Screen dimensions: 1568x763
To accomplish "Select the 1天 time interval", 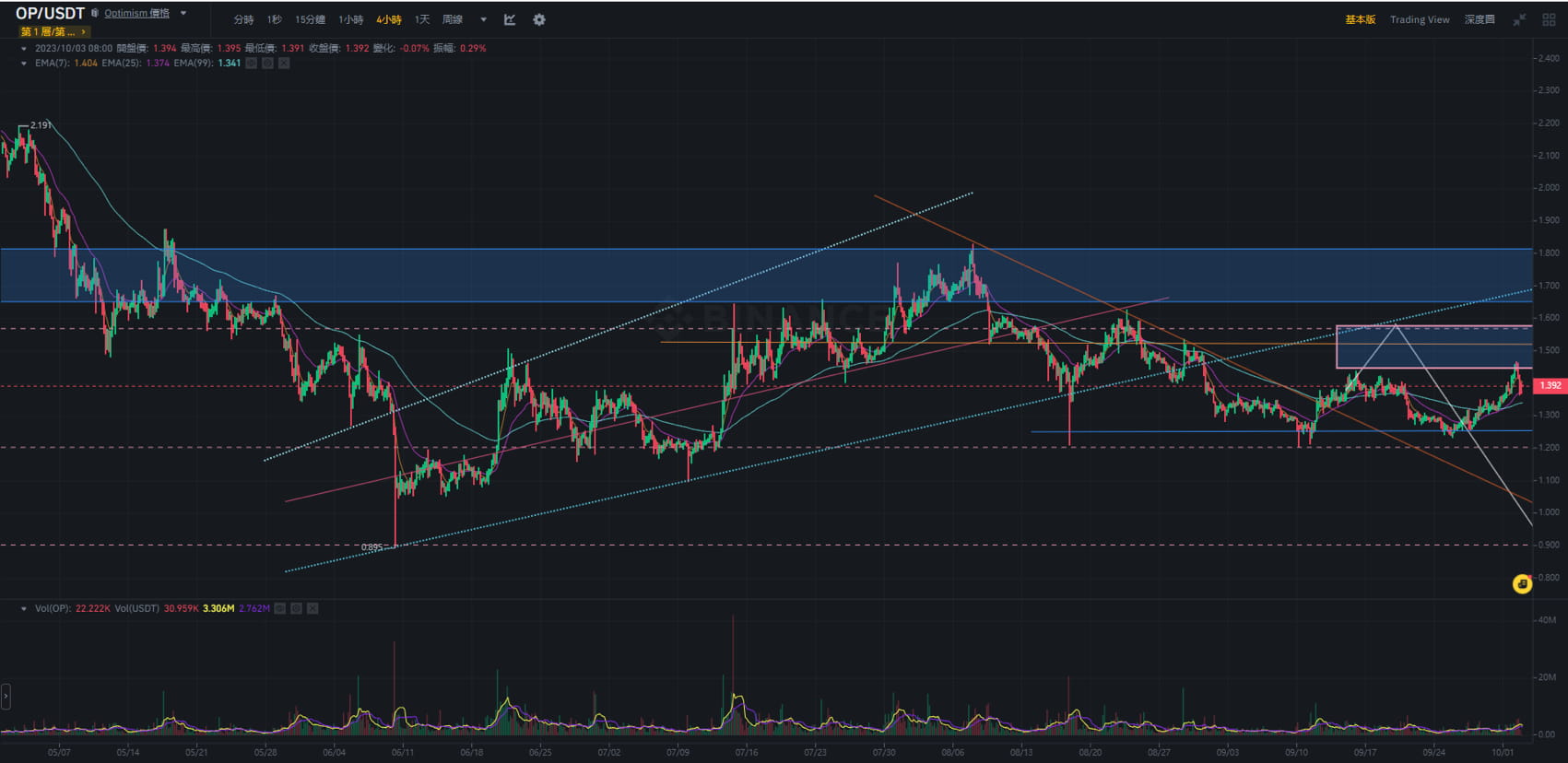I will [x=422, y=19].
